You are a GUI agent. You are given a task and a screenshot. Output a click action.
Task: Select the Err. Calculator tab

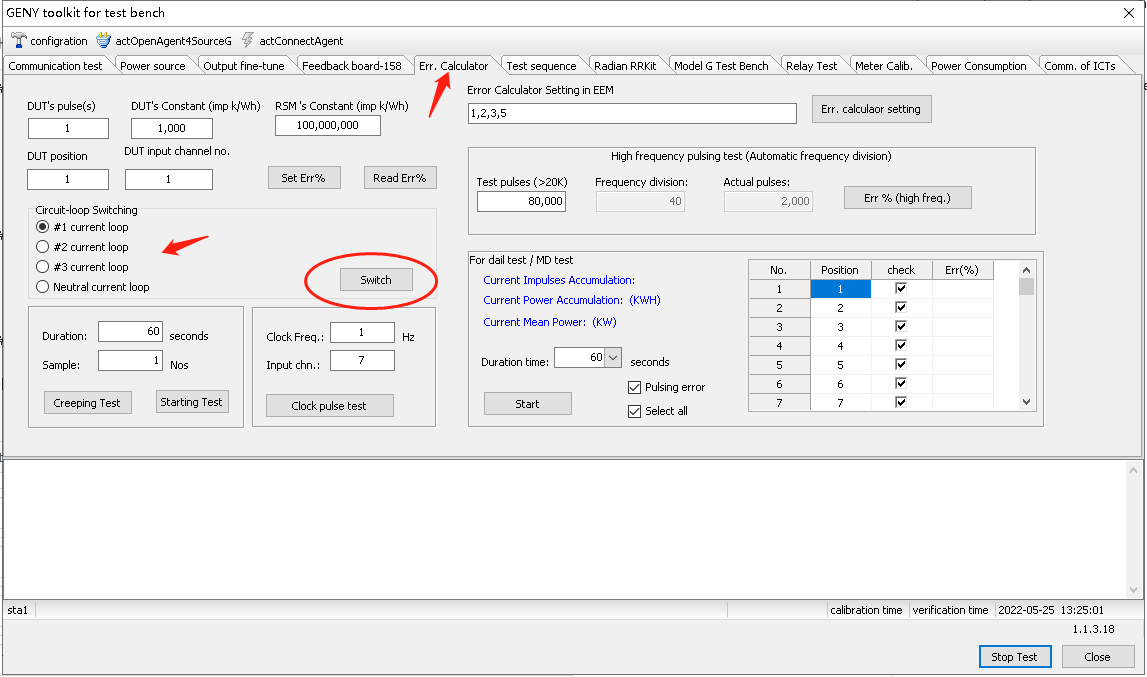pyautogui.click(x=454, y=66)
